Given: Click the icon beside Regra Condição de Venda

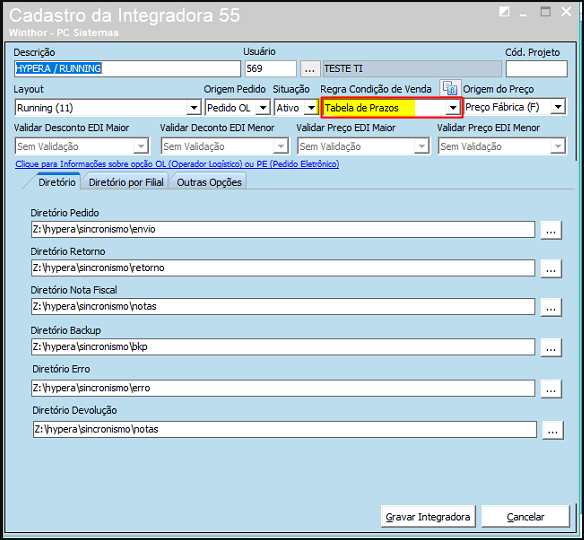Looking at the screenshot, I should [x=450, y=88].
